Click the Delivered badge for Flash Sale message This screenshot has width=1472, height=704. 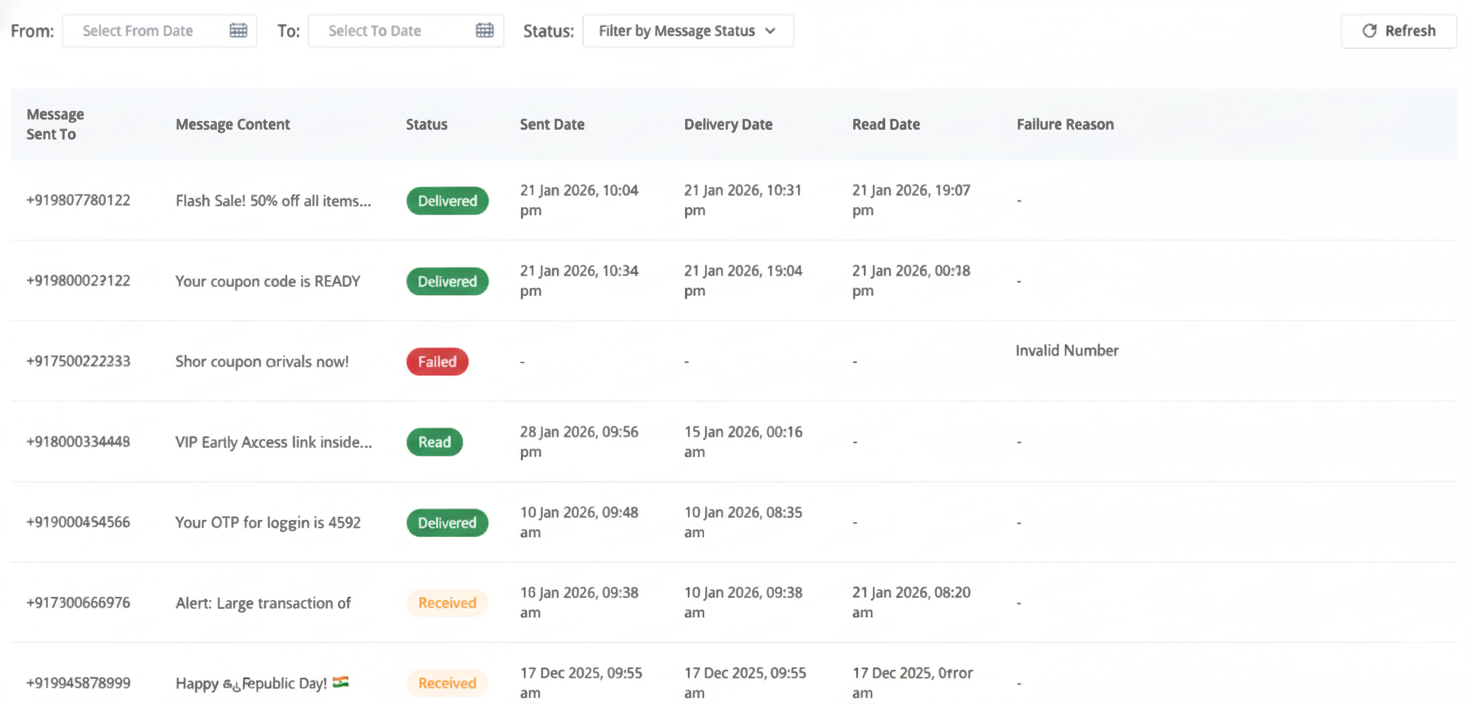(x=447, y=201)
